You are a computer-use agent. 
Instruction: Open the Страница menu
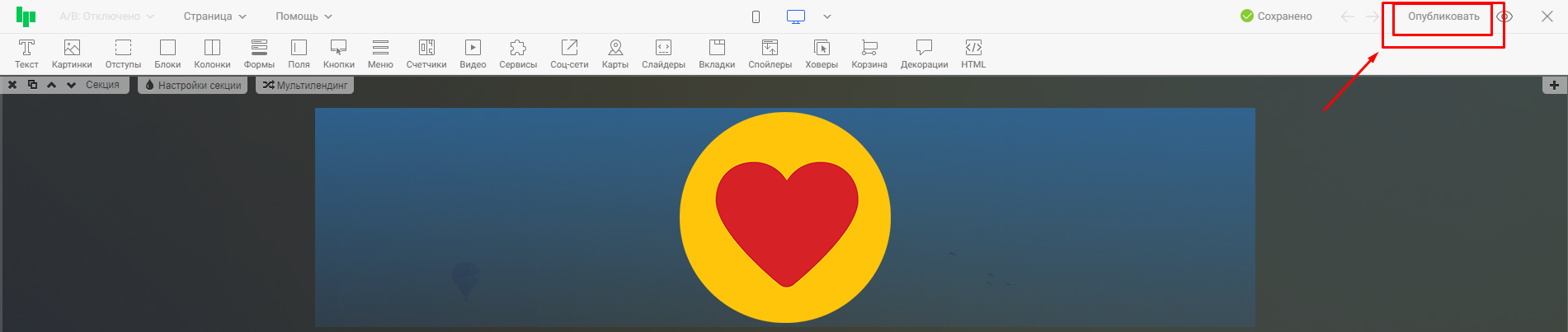tap(214, 16)
